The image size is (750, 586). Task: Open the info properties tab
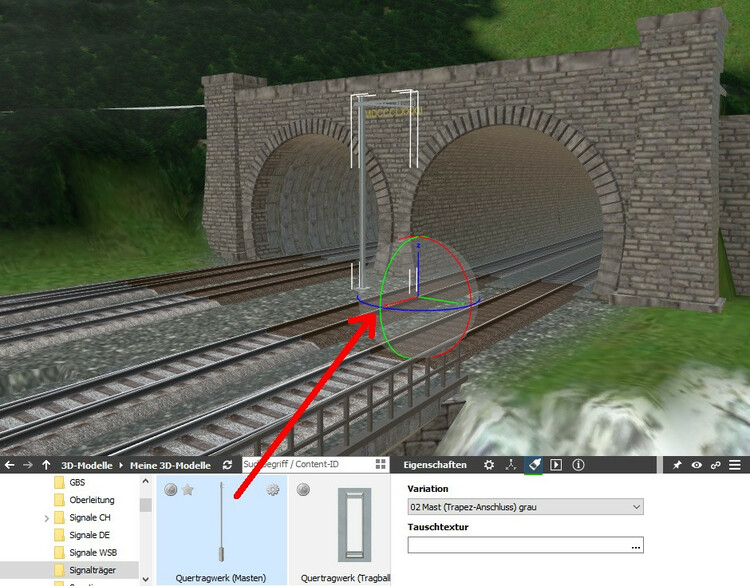578,465
